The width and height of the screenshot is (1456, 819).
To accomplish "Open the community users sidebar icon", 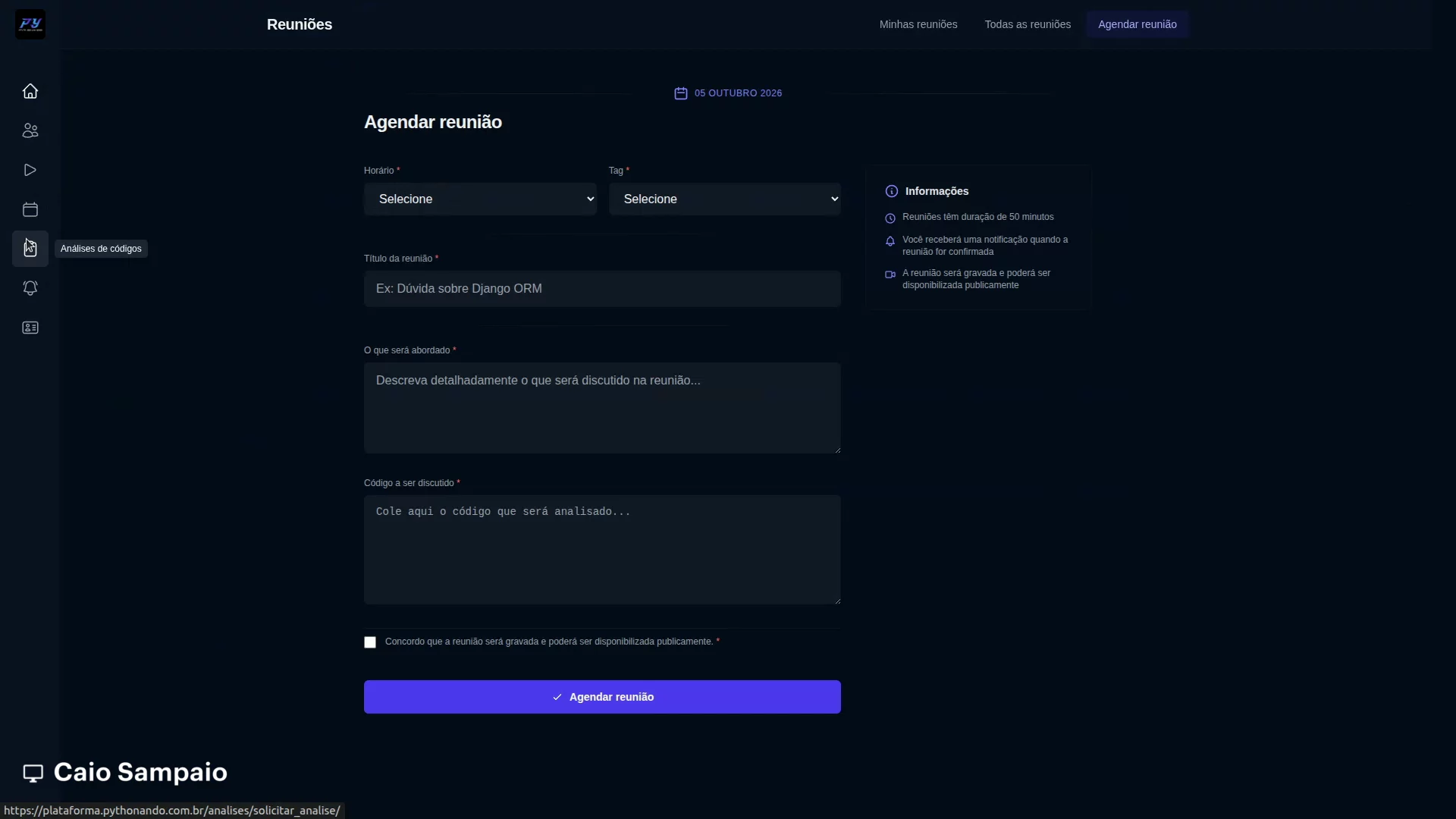I will 30,130.
